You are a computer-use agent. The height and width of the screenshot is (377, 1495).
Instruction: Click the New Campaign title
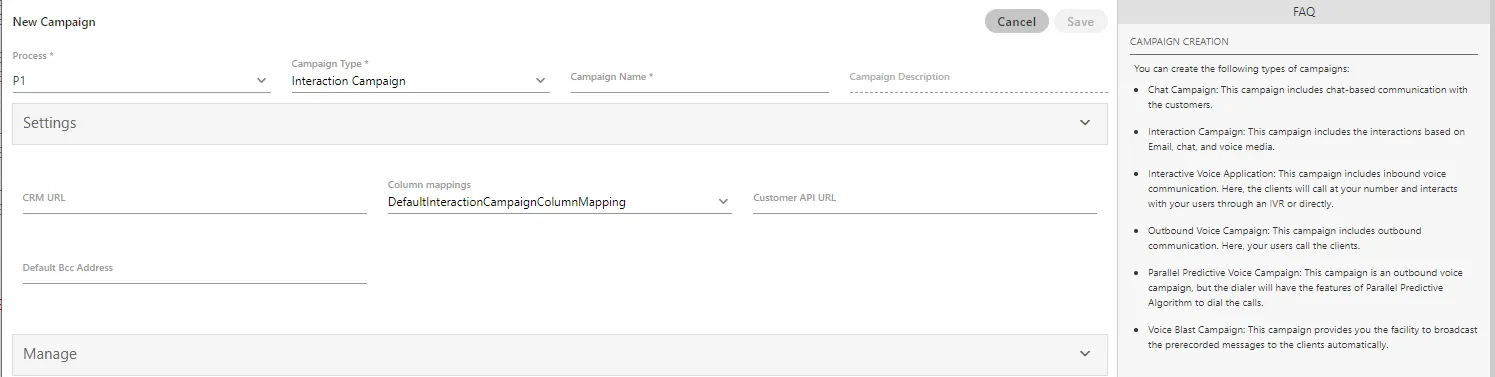click(x=54, y=21)
